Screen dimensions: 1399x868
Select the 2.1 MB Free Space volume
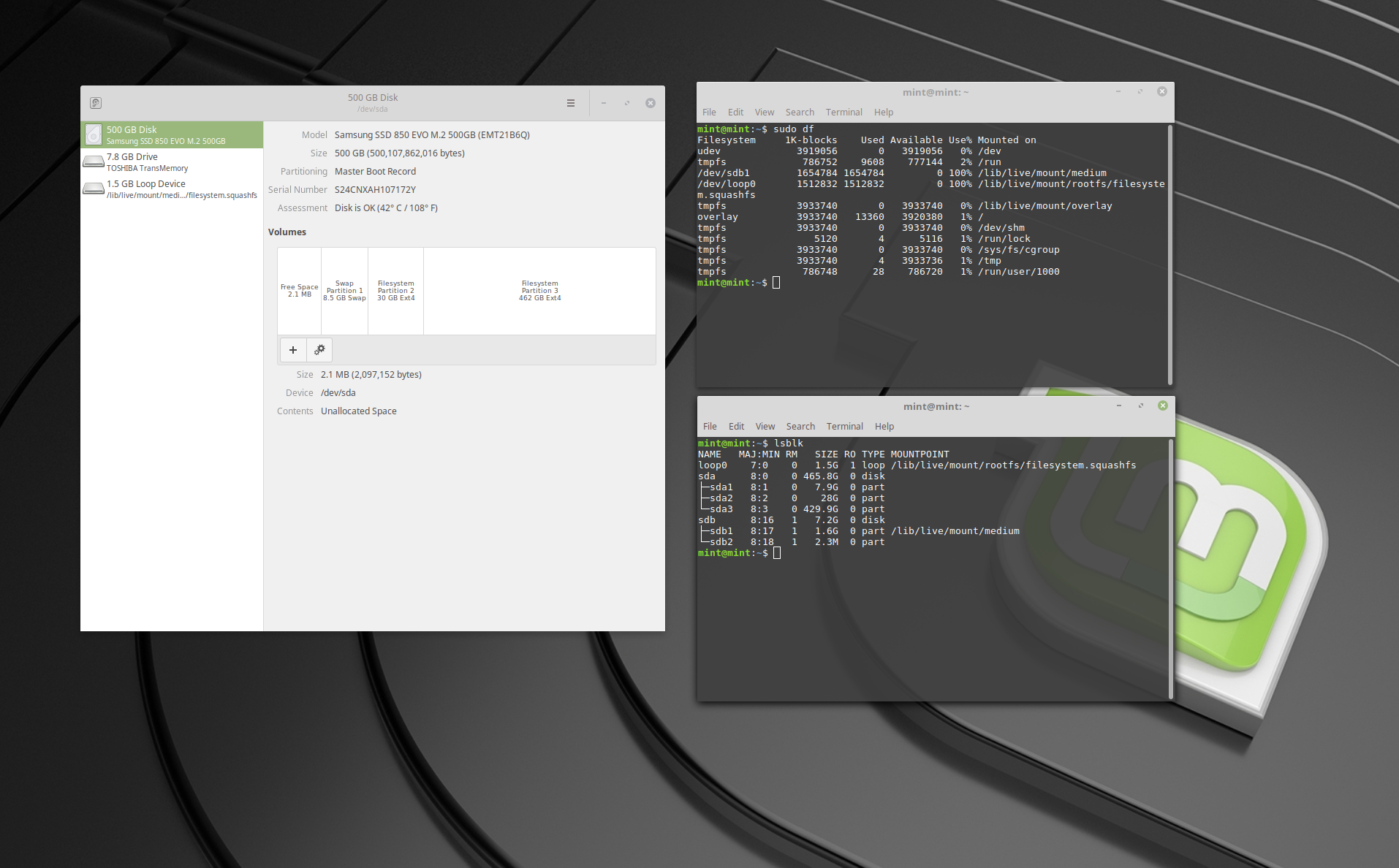point(299,291)
